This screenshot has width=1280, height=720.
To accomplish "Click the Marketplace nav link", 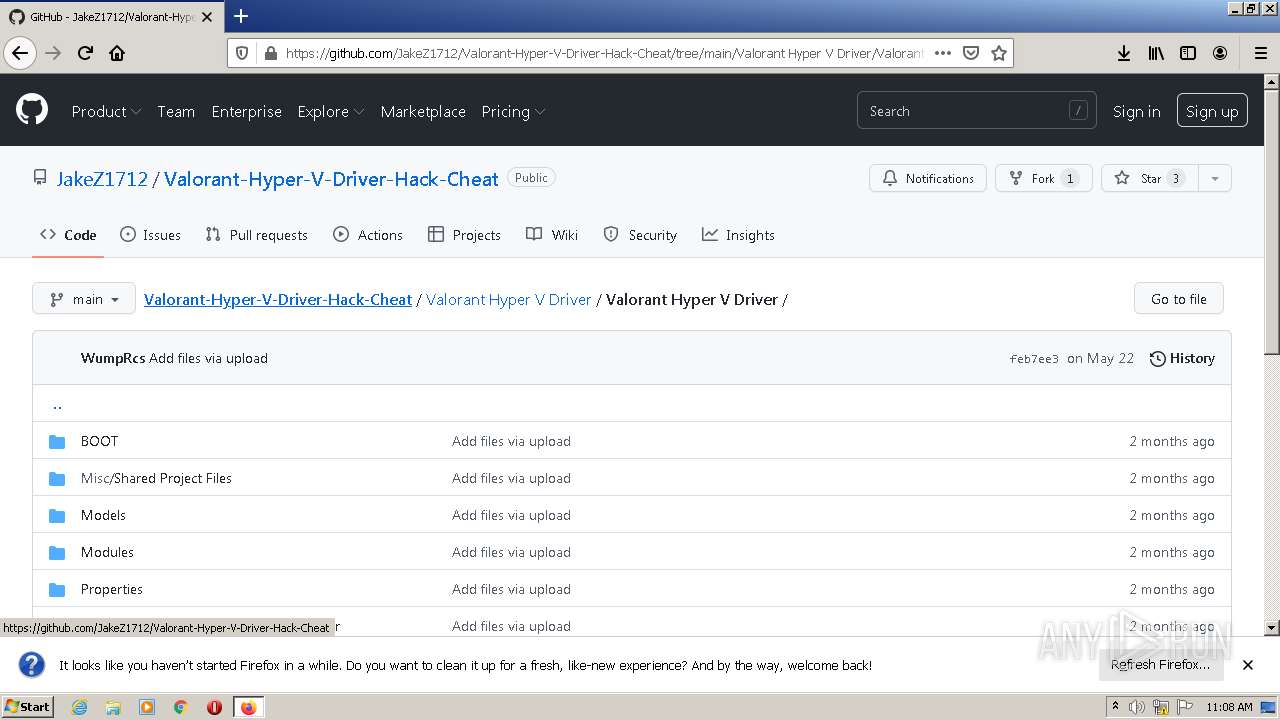I will tap(423, 111).
